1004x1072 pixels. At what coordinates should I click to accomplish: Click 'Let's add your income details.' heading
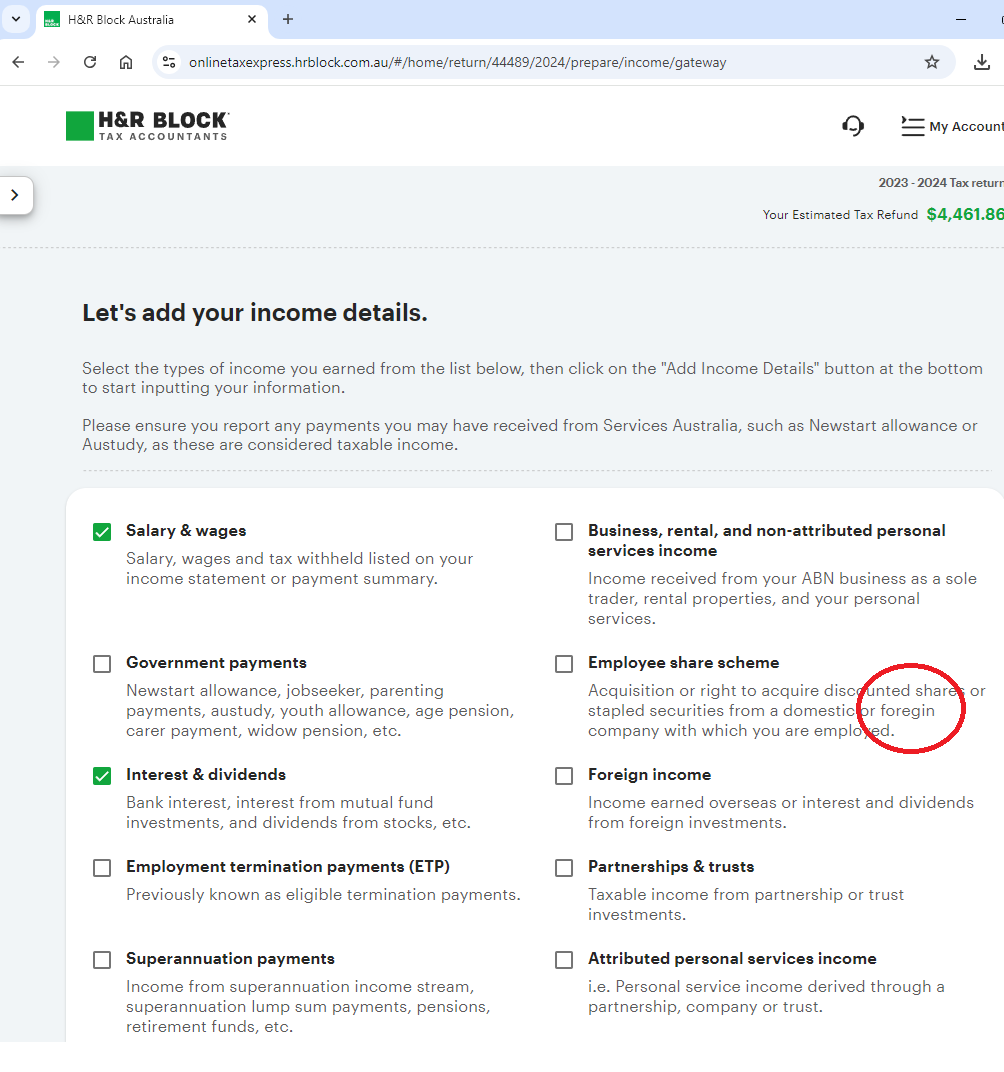coord(255,312)
